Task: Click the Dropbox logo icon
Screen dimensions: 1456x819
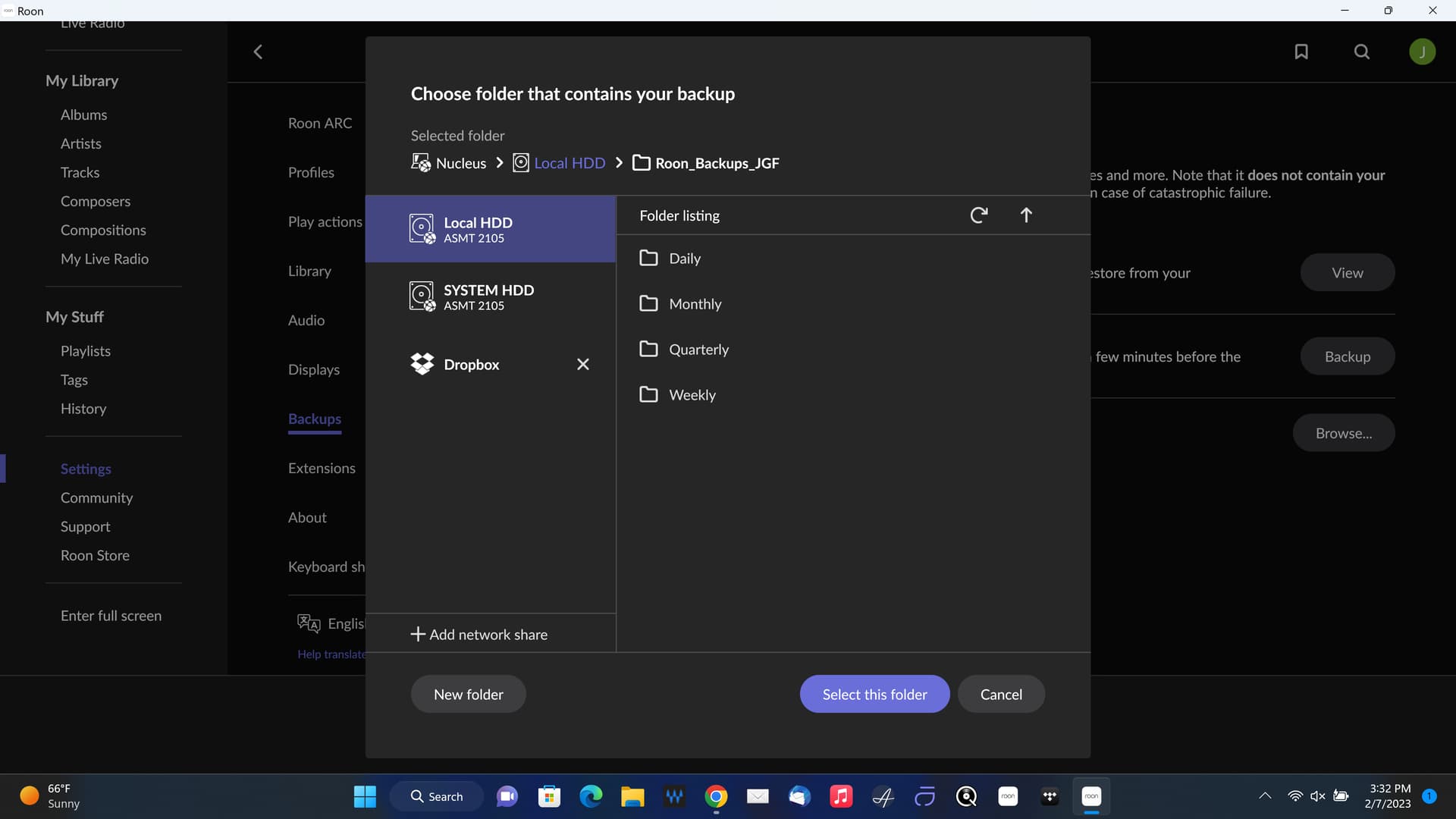Action: (422, 364)
